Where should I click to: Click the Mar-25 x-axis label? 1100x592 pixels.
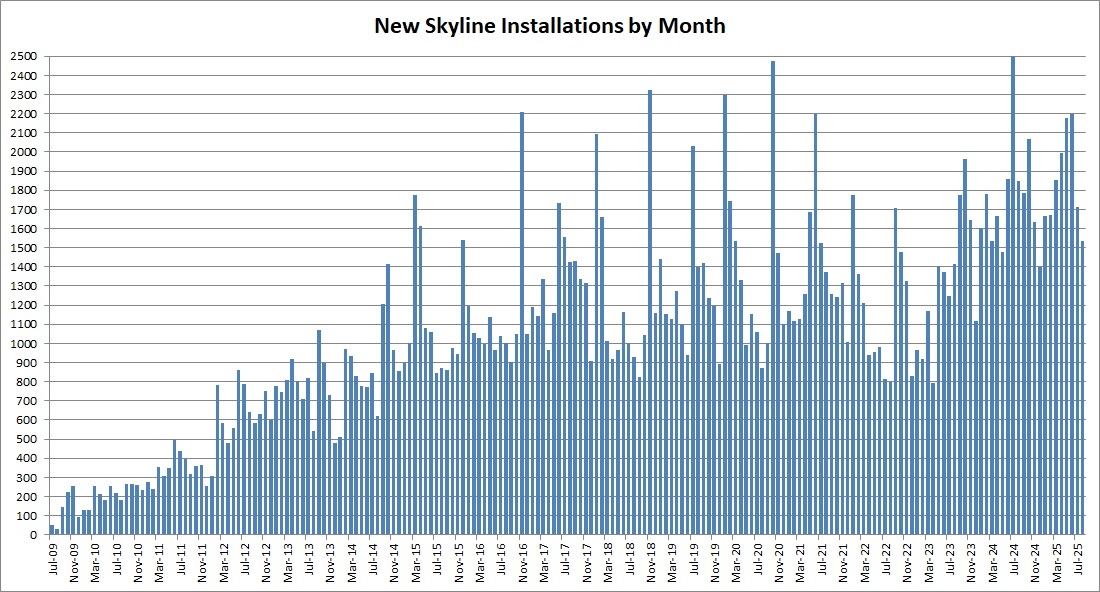point(1057,562)
